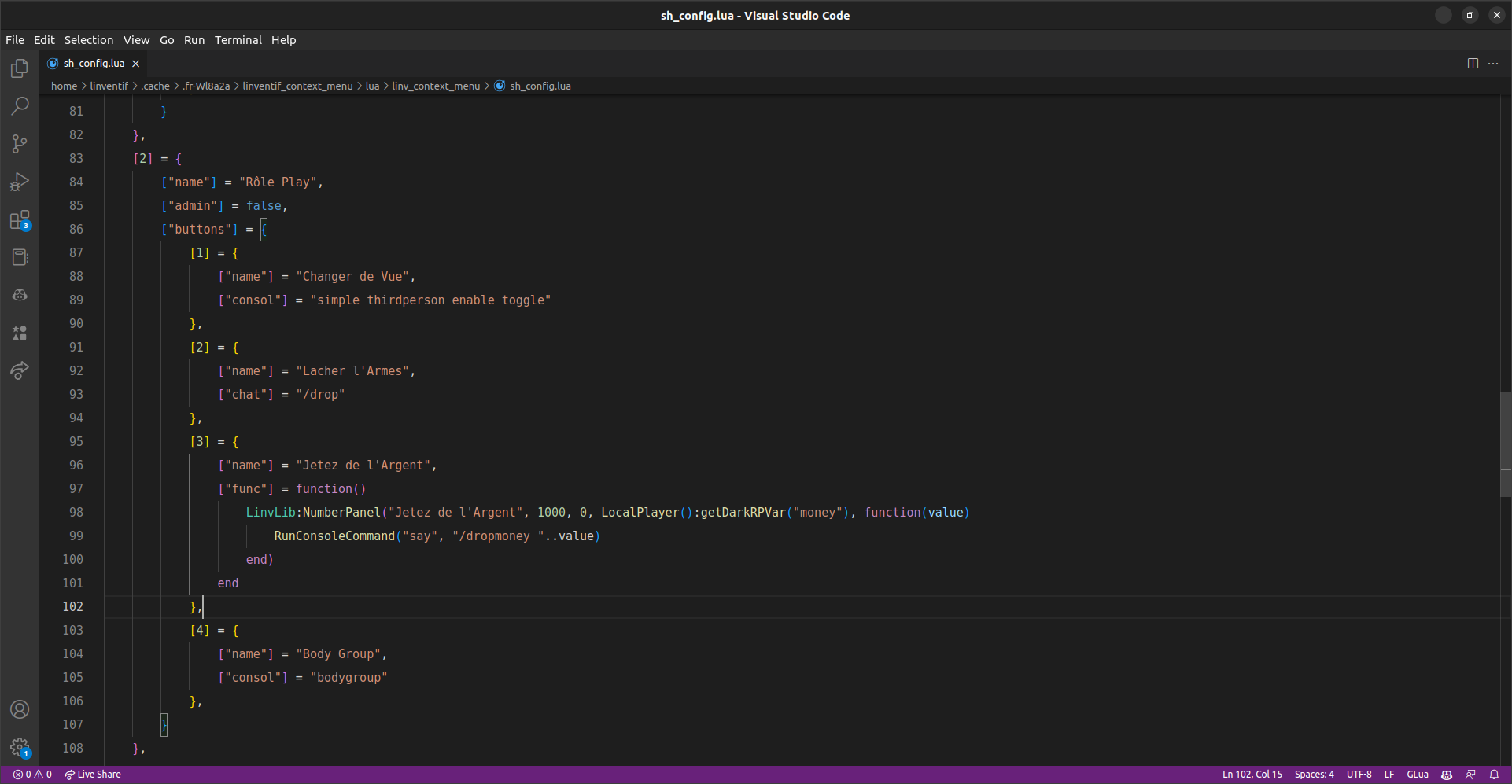
Task: Change end of line sequence 'LF'
Action: pos(1389,775)
